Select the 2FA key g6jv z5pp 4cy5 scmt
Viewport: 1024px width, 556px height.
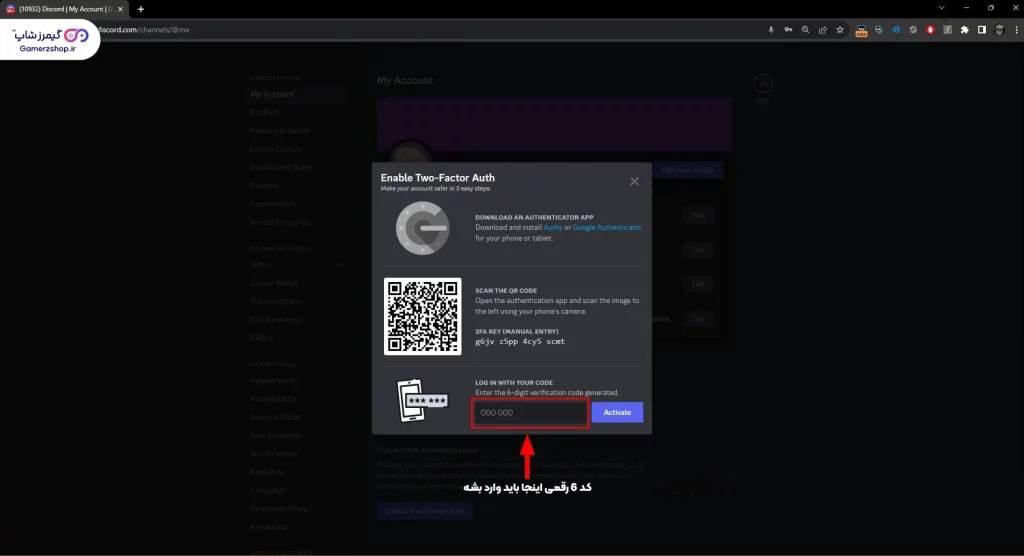(520, 342)
